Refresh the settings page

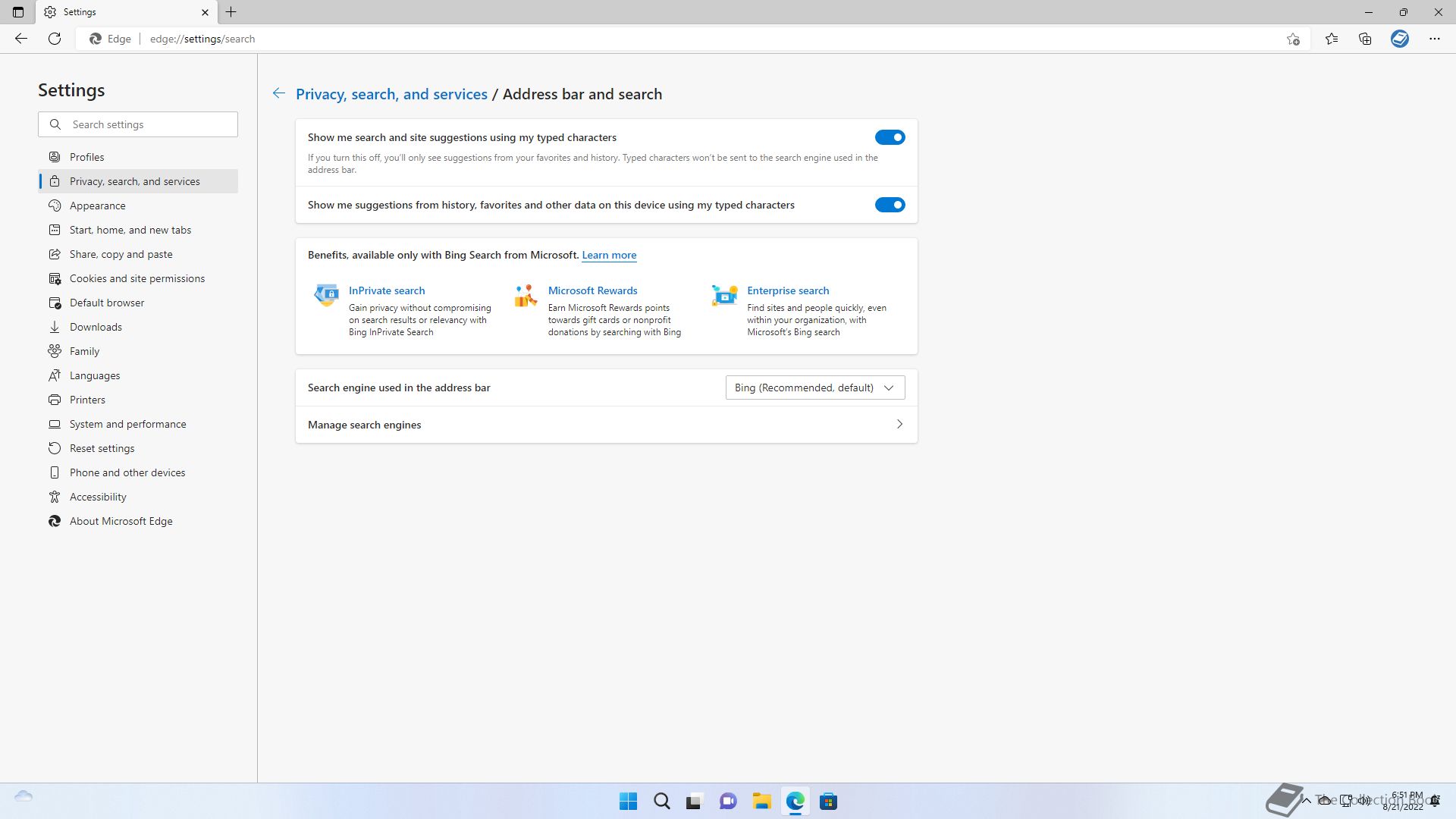[55, 39]
